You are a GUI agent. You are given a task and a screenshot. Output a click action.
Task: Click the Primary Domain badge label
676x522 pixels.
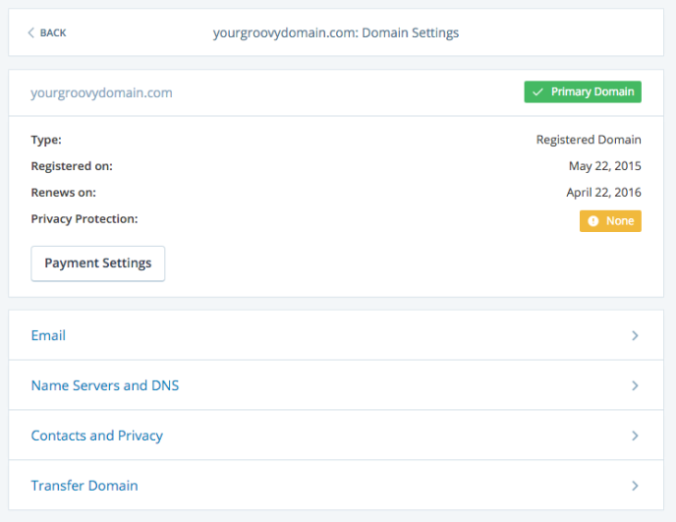pos(592,92)
